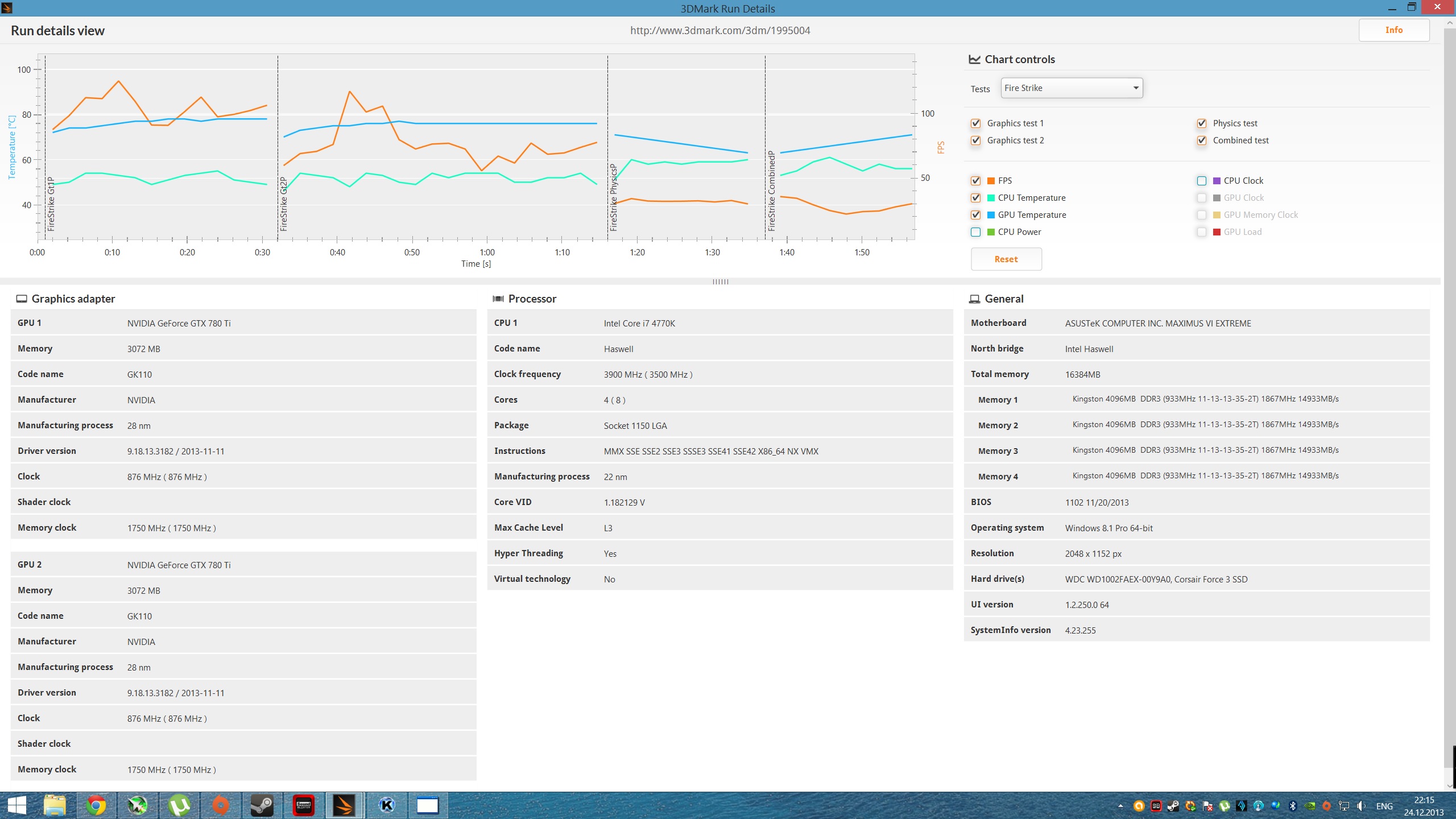This screenshot has height=819, width=1456.
Task: Enable the CPU Power chart checkbox
Action: click(x=976, y=232)
